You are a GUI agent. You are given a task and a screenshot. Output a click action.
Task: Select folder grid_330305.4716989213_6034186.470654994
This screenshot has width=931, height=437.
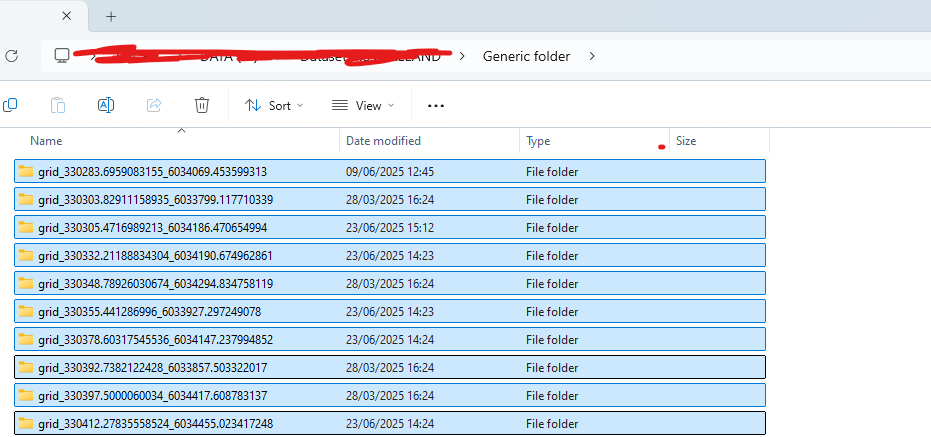pyautogui.click(x=390, y=227)
